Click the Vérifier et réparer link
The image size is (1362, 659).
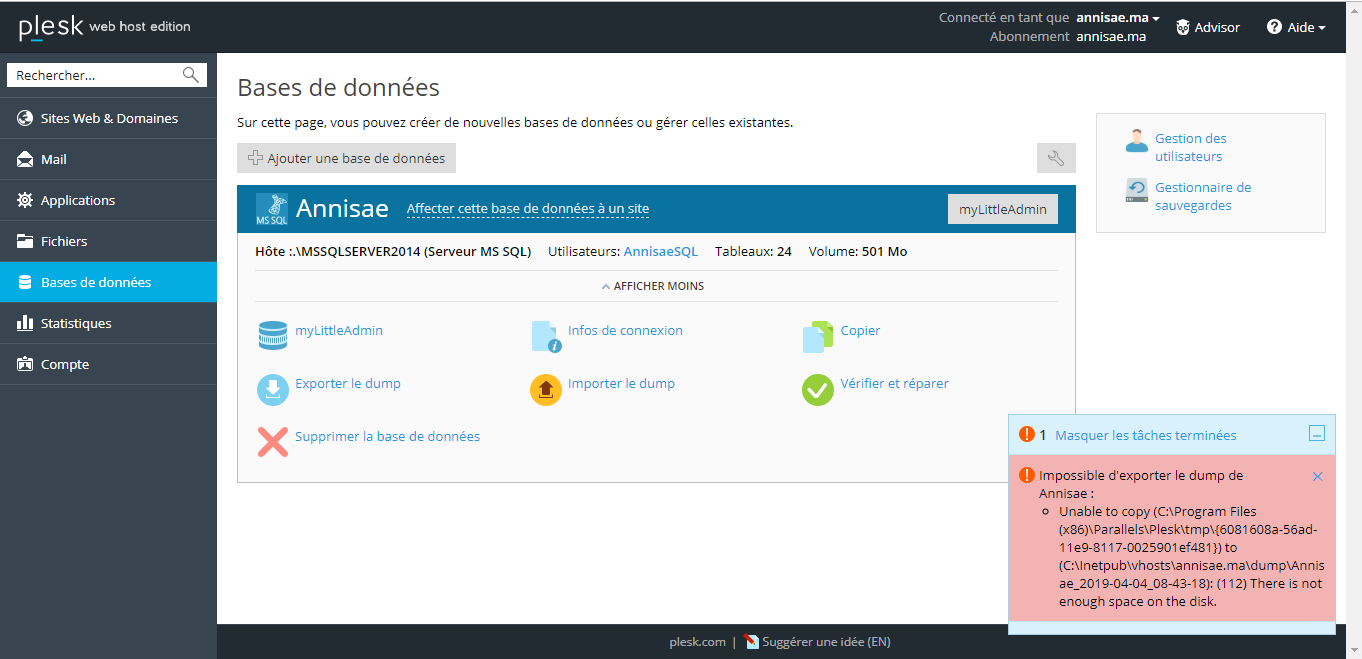[895, 383]
